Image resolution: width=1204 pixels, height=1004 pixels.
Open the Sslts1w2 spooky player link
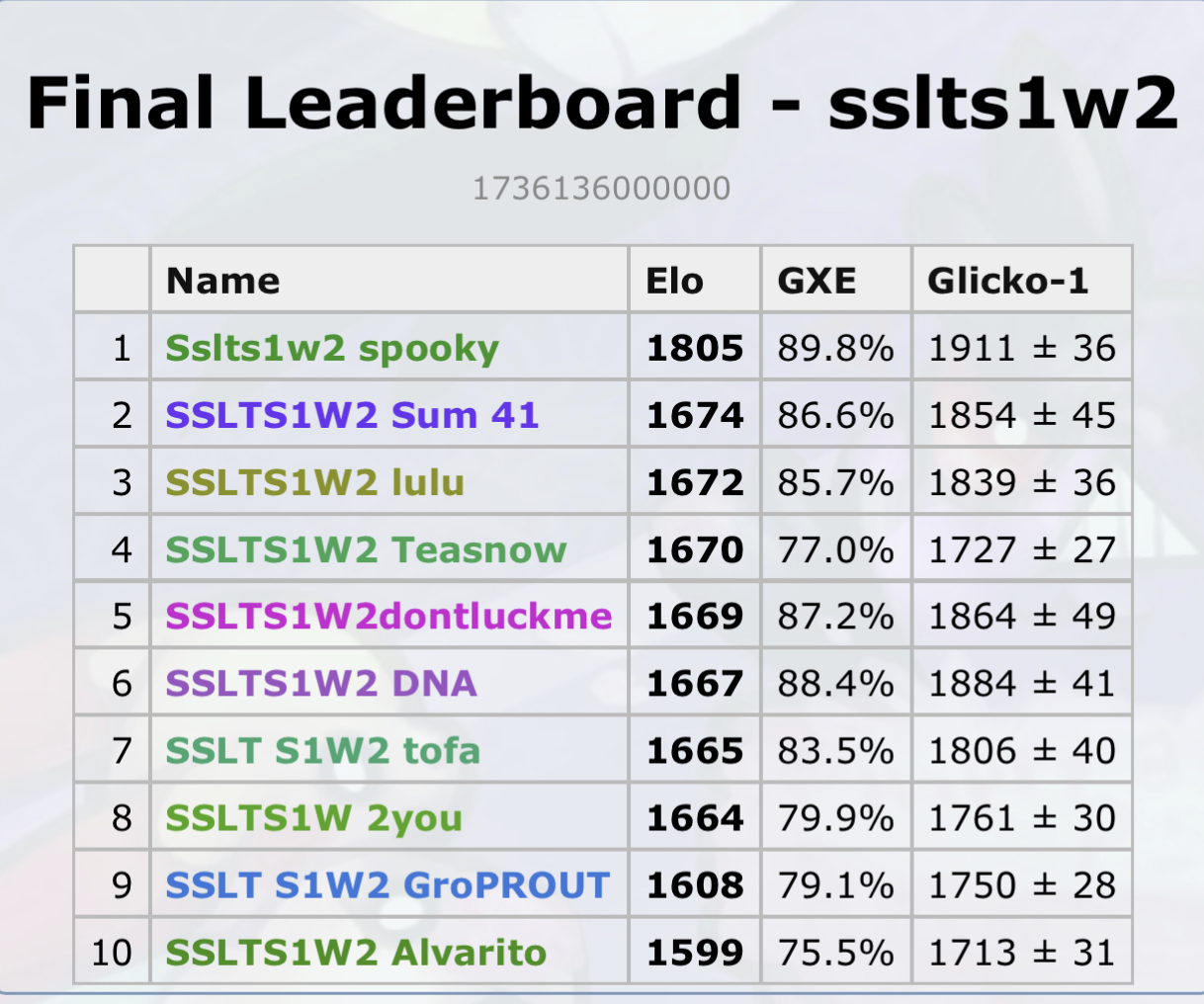coord(332,349)
